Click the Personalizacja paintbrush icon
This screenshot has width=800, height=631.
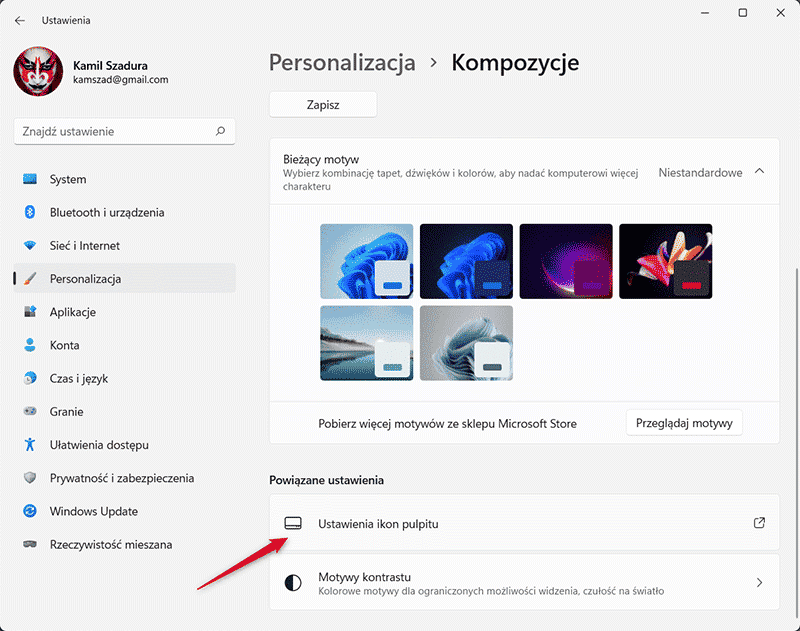point(30,279)
